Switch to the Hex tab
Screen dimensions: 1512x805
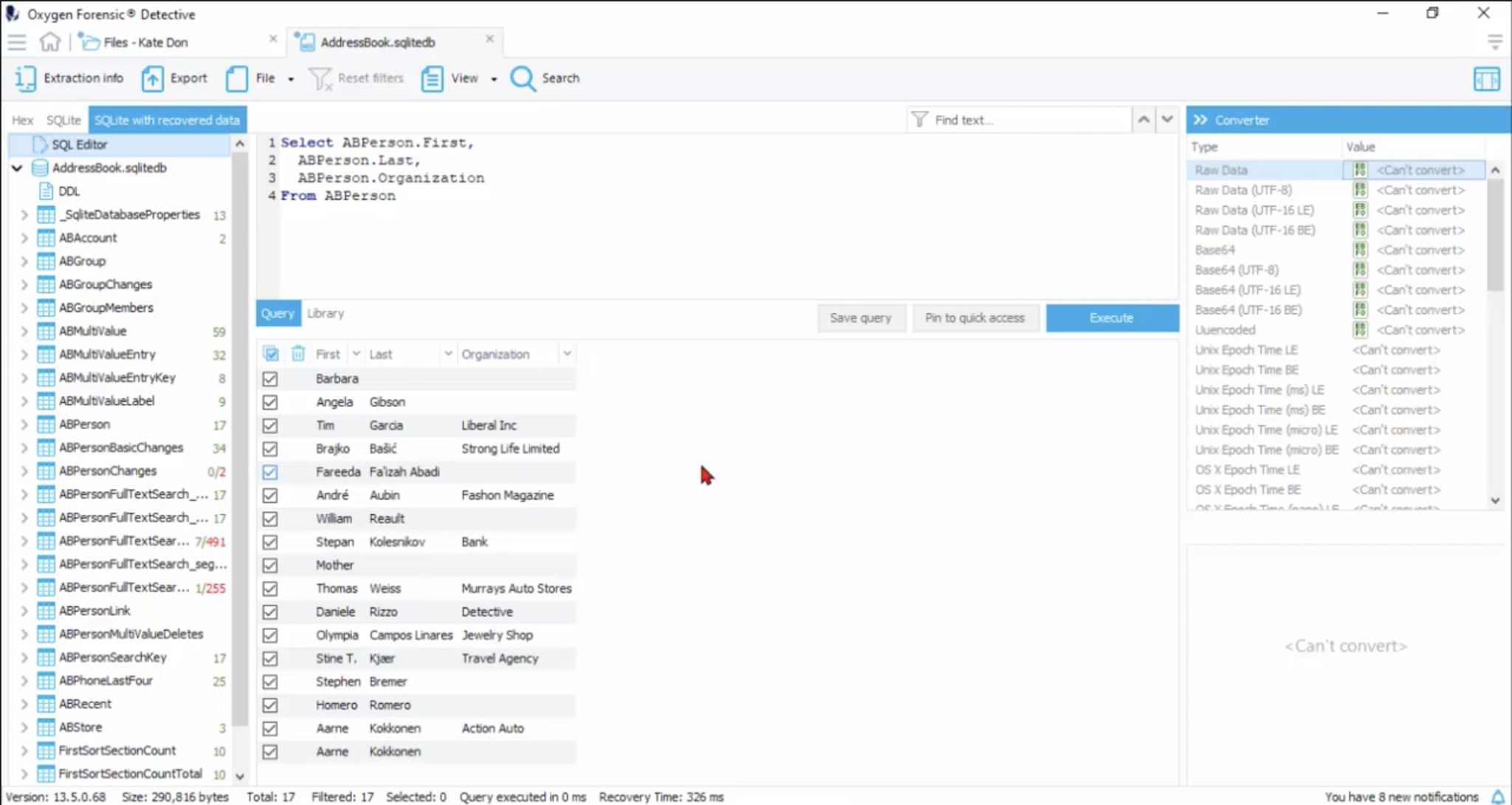21,120
